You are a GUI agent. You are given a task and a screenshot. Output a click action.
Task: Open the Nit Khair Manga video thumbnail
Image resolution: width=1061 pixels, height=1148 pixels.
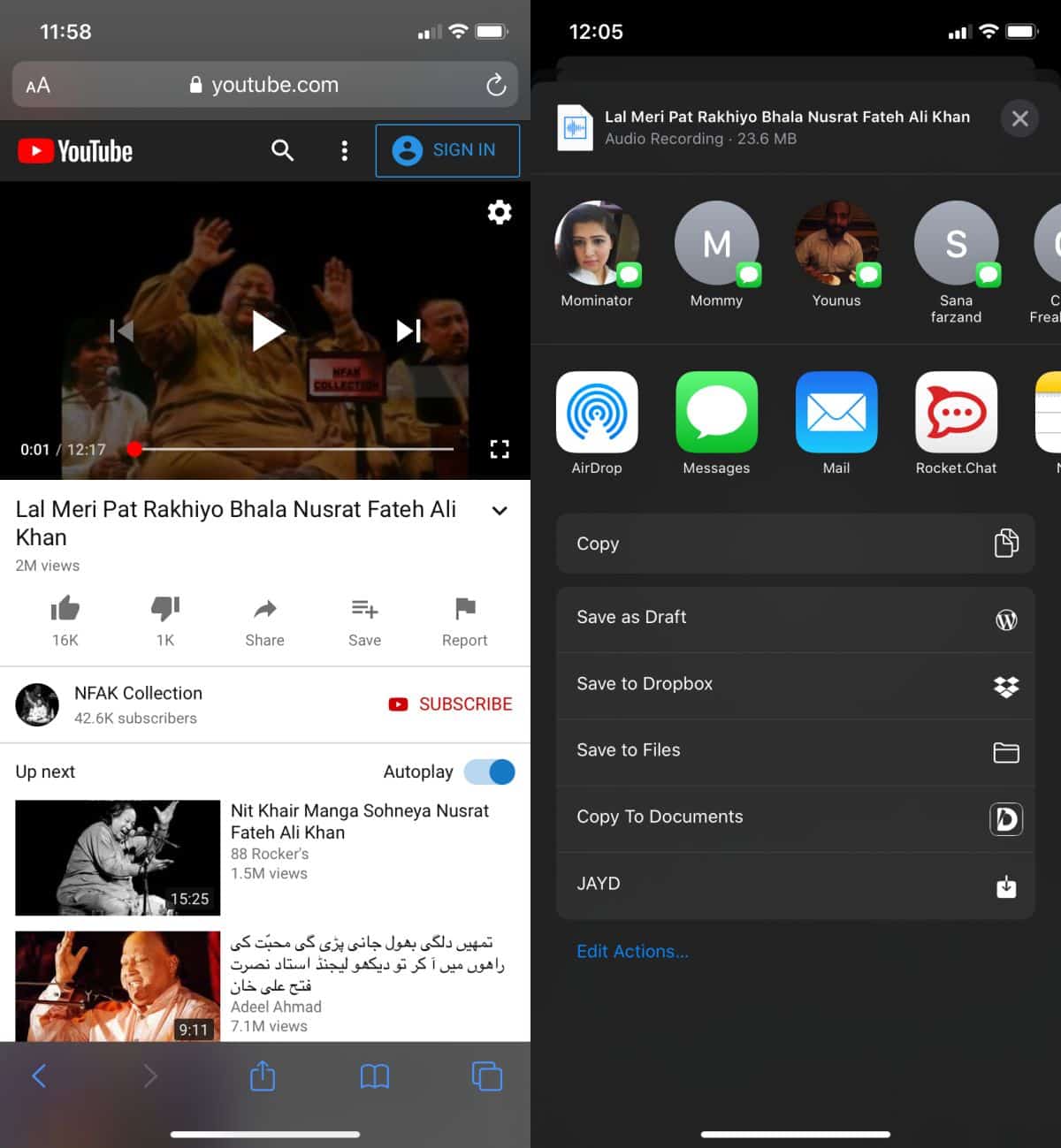[x=117, y=857]
